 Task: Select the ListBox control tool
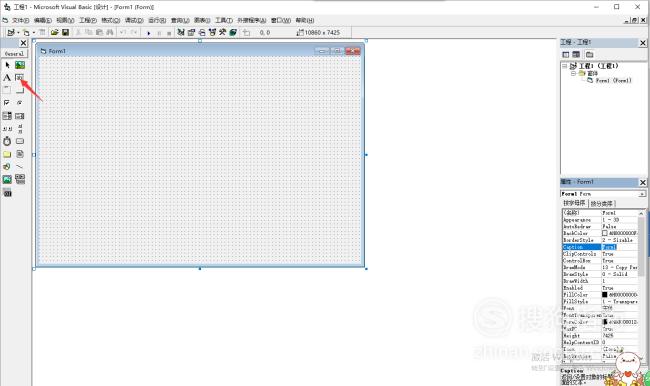coord(19,116)
